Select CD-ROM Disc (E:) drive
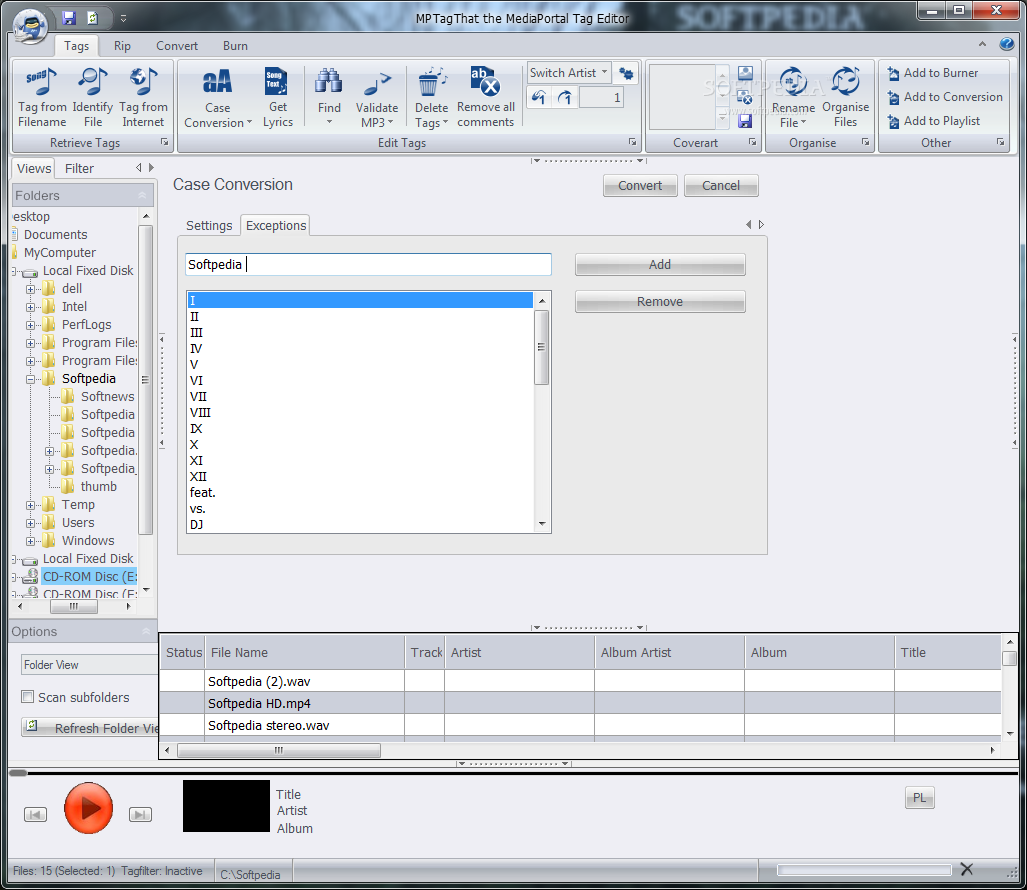This screenshot has width=1027, height=890. tap(90, 577)
